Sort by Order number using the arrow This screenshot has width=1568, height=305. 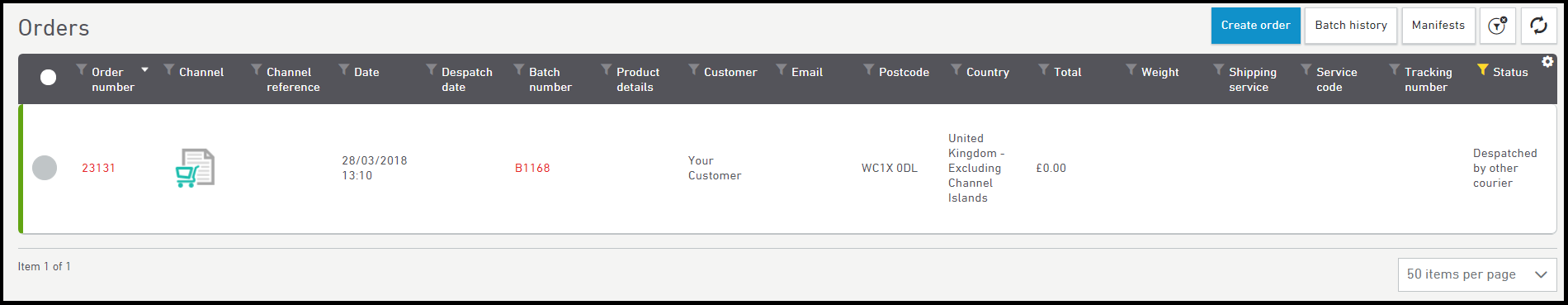pyautogui.click(x=144, y=69)
